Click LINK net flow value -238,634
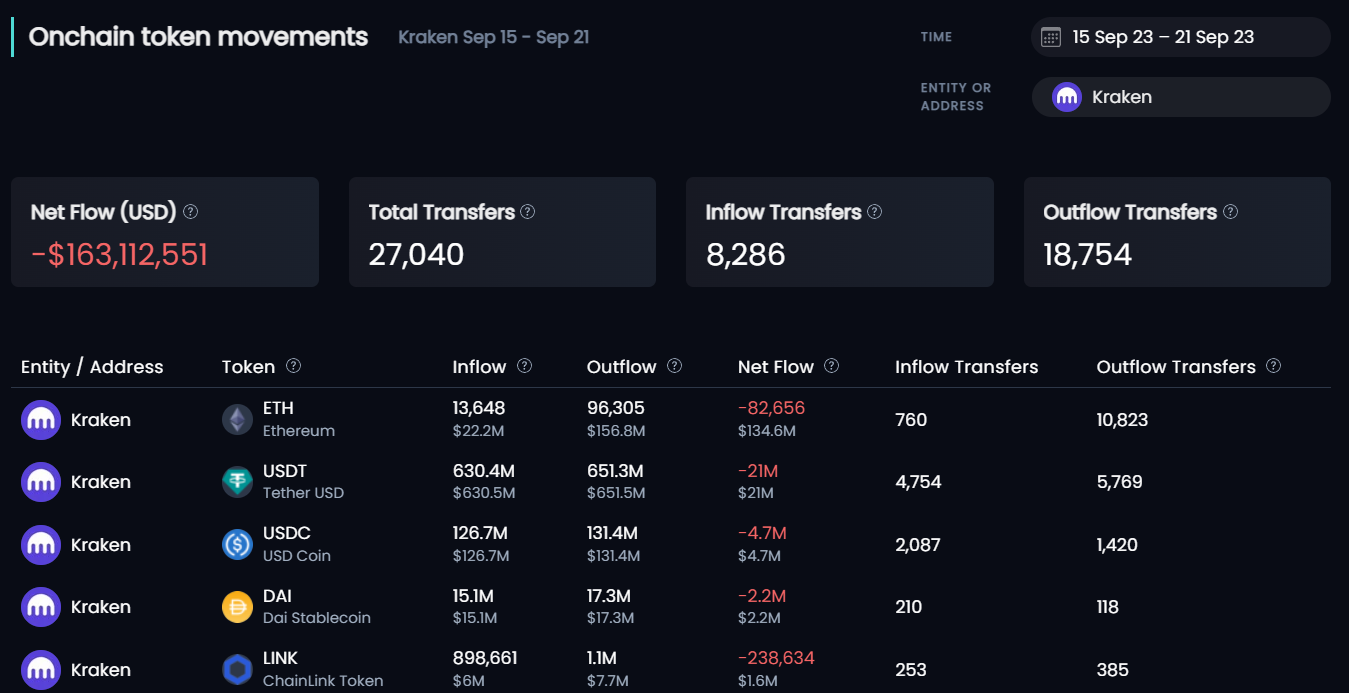1349x693 pixels. point(776,658)
